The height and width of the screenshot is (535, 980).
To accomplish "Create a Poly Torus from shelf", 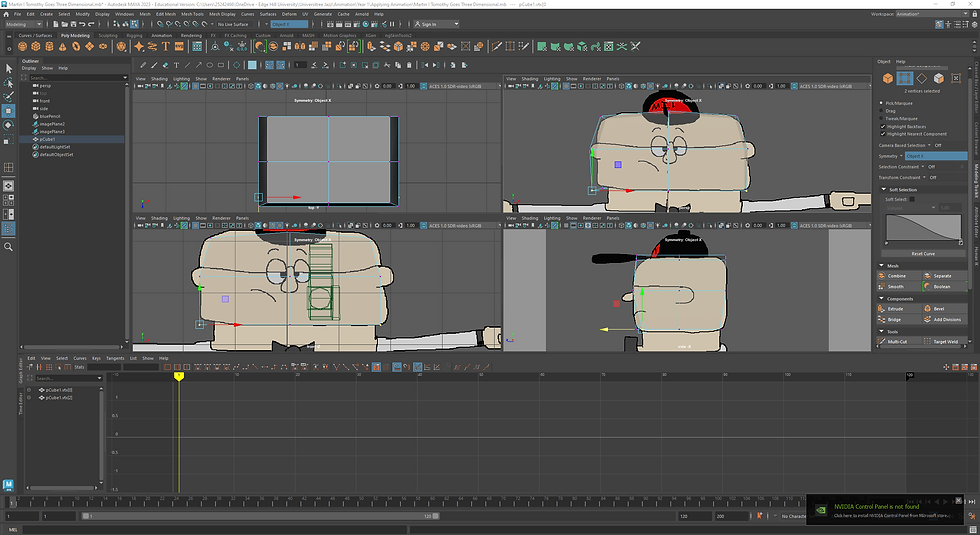I will [76, 46].
